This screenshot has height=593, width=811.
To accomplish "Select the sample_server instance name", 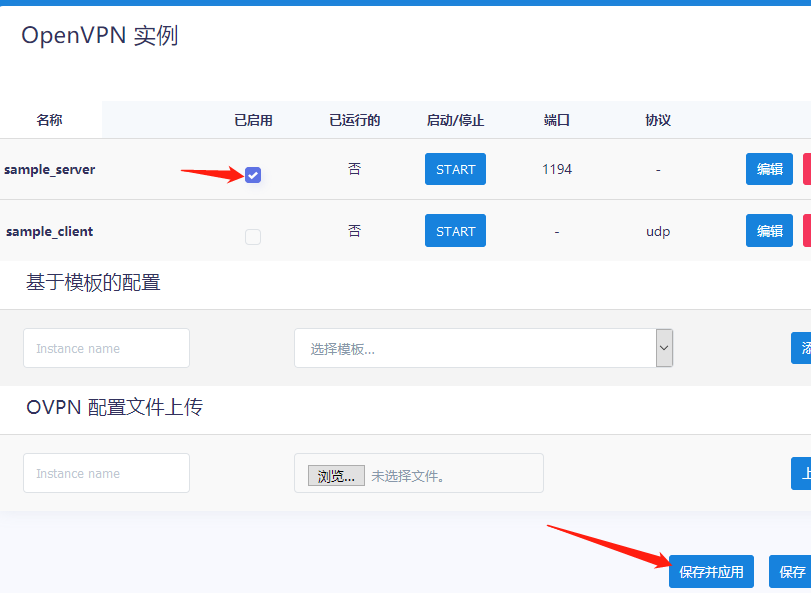I will (50, 169).
